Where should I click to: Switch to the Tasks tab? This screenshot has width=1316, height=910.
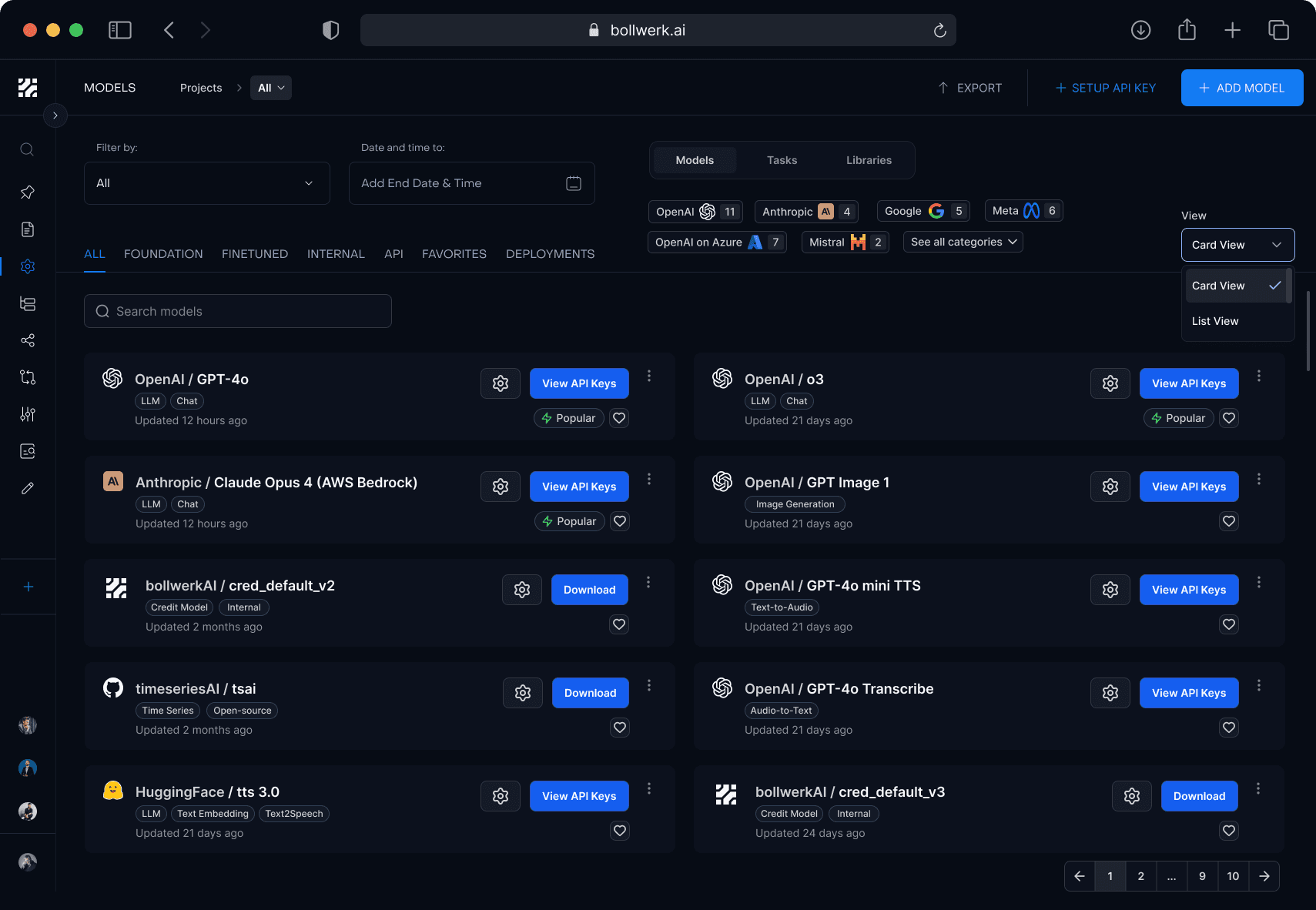782,160
